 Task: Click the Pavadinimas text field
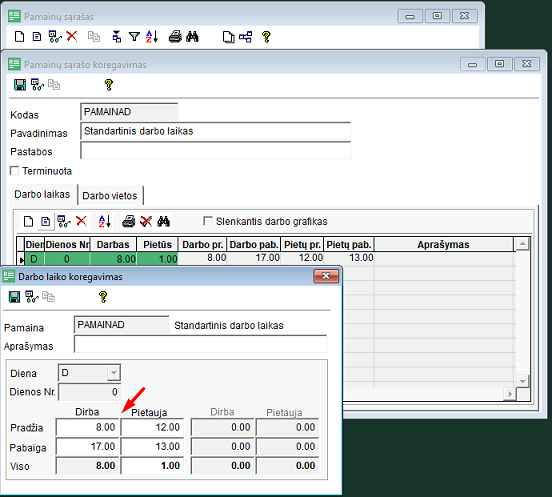(215, 131)
